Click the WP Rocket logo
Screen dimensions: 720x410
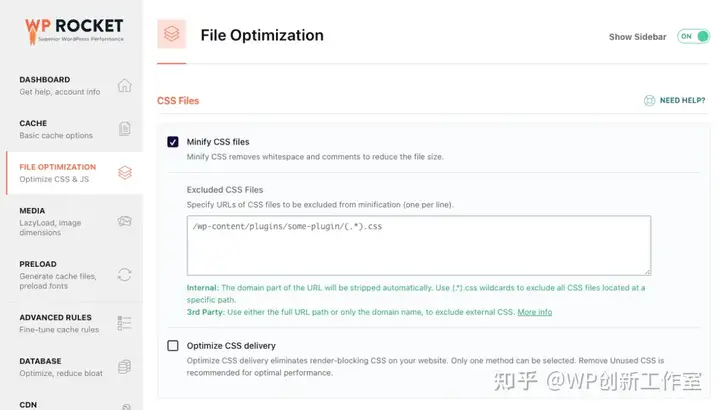pyautogui.click(x=74, y=31)
